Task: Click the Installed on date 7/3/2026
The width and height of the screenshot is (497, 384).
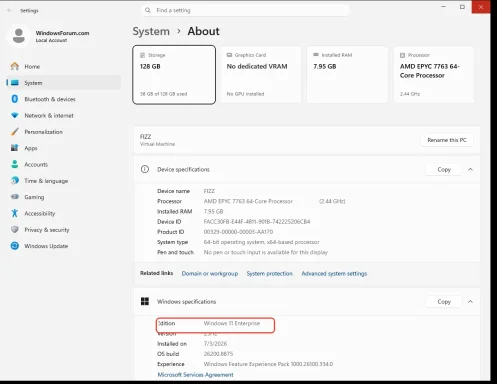Action: coord(215,344)
